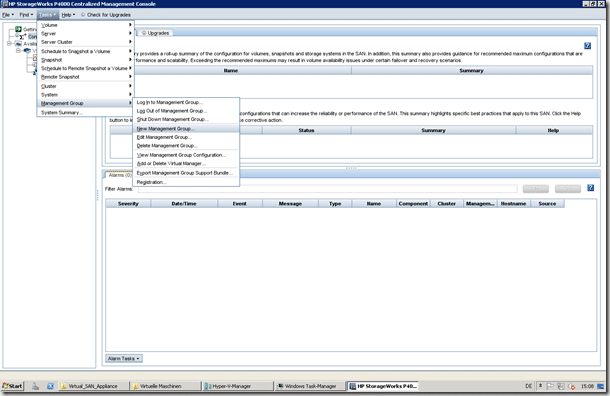Open the Alarm Tasks dropdown
The height and width of the screenshot is (396, 610).
[124, 358]
